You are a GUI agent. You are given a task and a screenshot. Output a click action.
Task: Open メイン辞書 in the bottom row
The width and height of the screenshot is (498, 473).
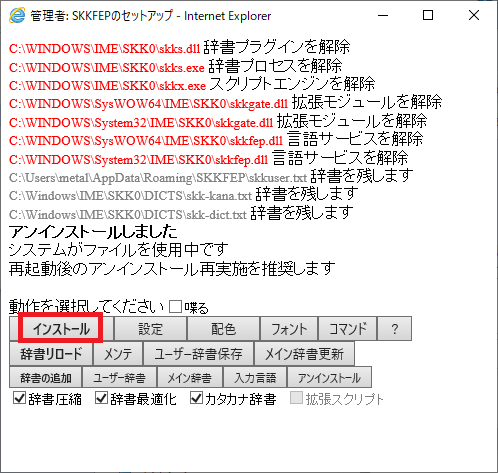tap(190, 377)
